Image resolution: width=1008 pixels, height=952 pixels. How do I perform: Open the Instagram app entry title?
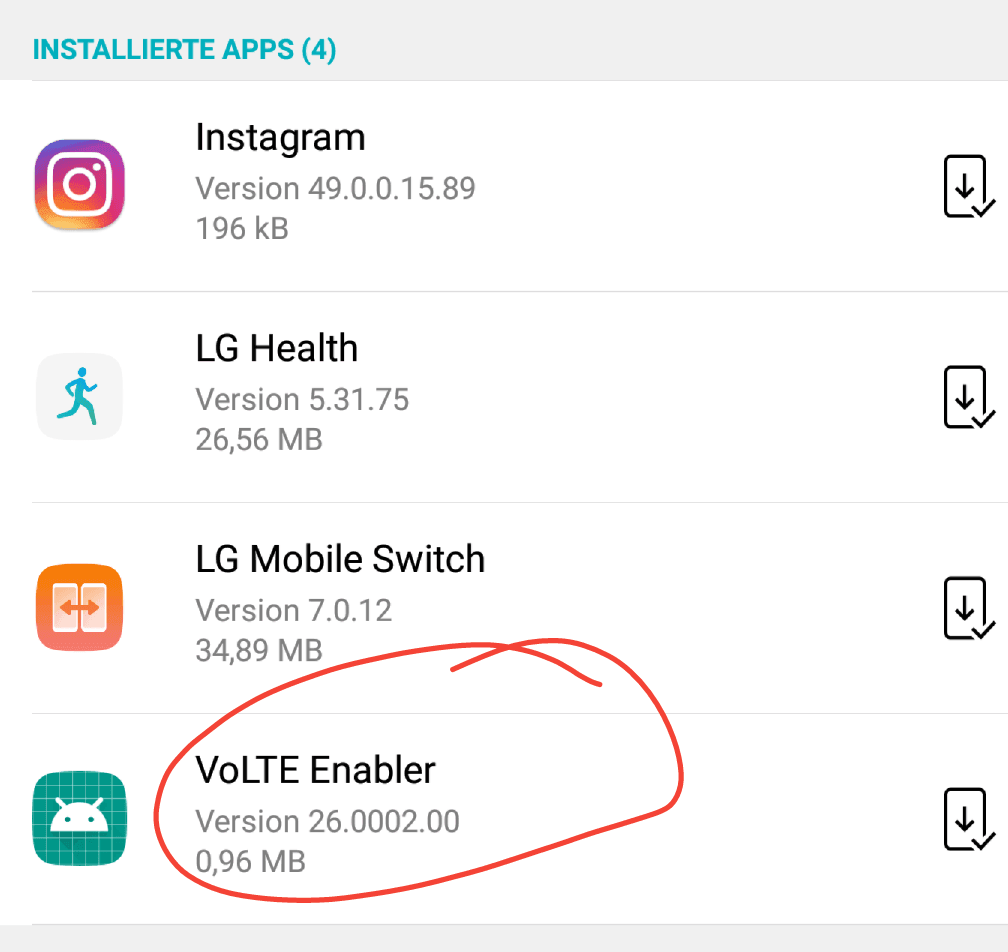point(280,138)
